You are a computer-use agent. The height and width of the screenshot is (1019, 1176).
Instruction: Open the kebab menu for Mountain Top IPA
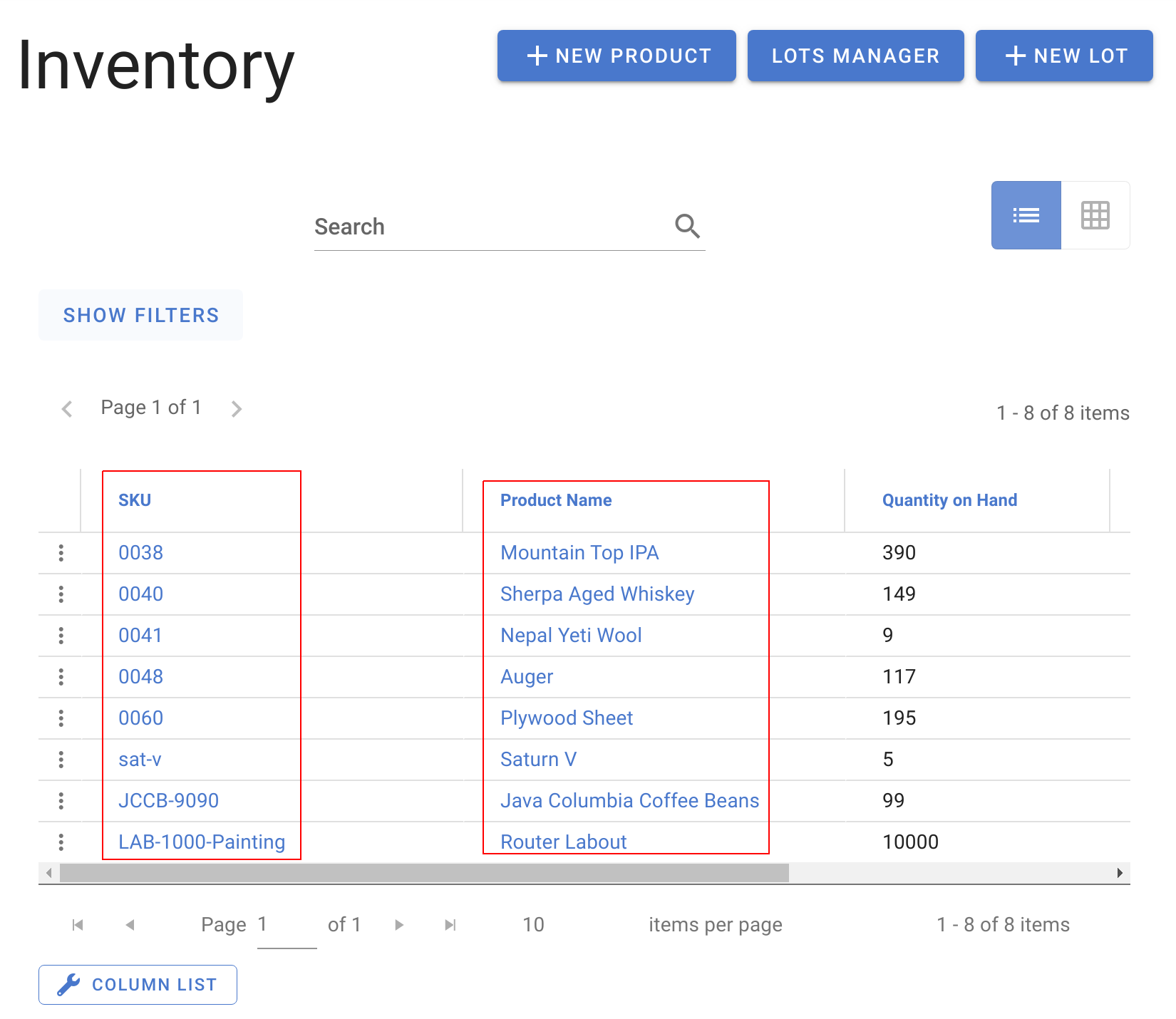click(61, 553)
